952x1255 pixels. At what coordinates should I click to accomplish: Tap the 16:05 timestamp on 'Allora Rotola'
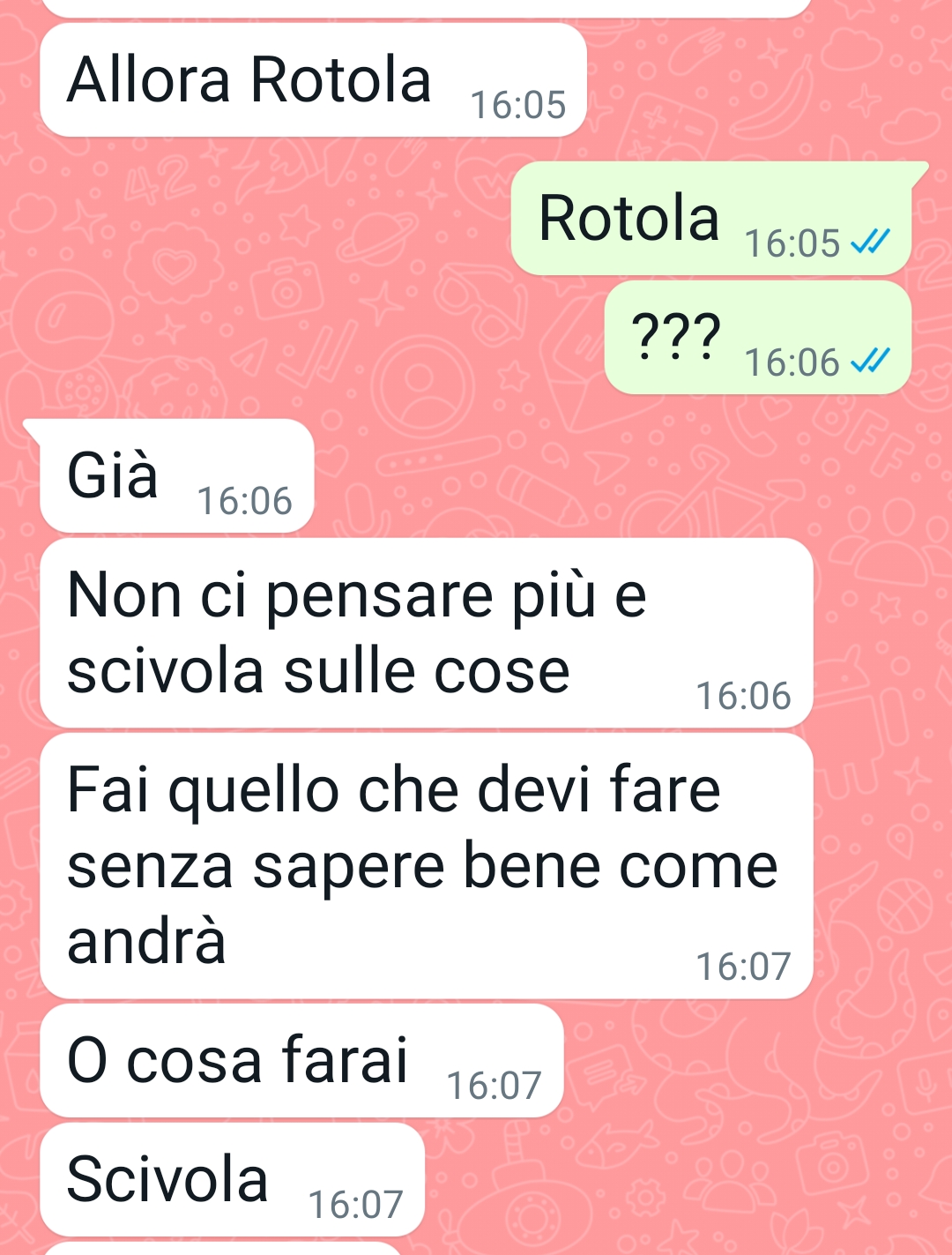518,105
